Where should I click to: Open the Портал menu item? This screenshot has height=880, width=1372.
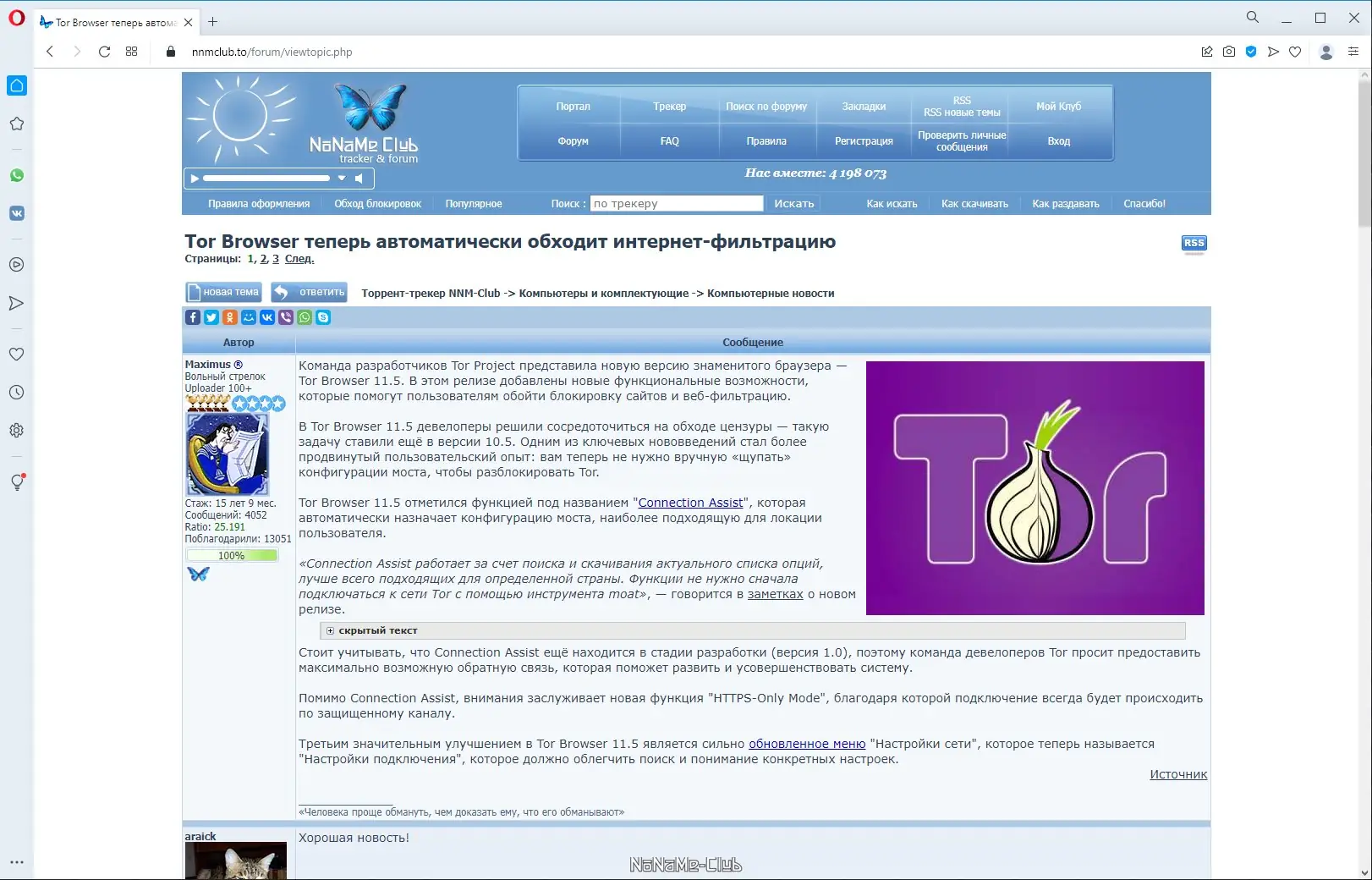pyautogui.click(x=573, y=107)
